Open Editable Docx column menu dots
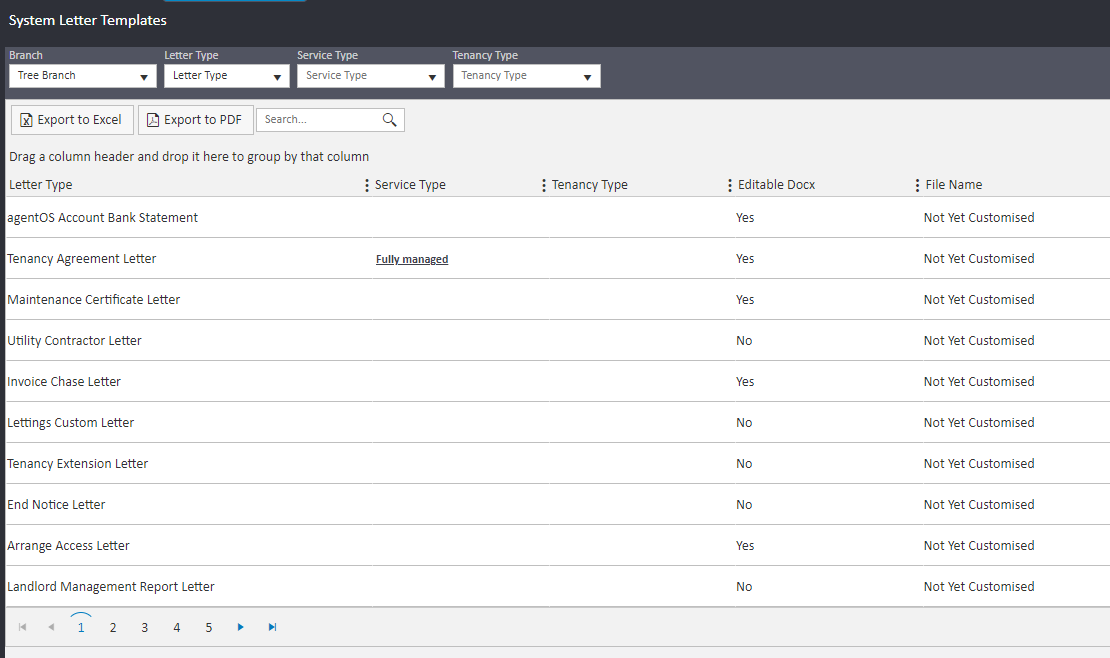The image size is (1110, 658). pos(917,185)
